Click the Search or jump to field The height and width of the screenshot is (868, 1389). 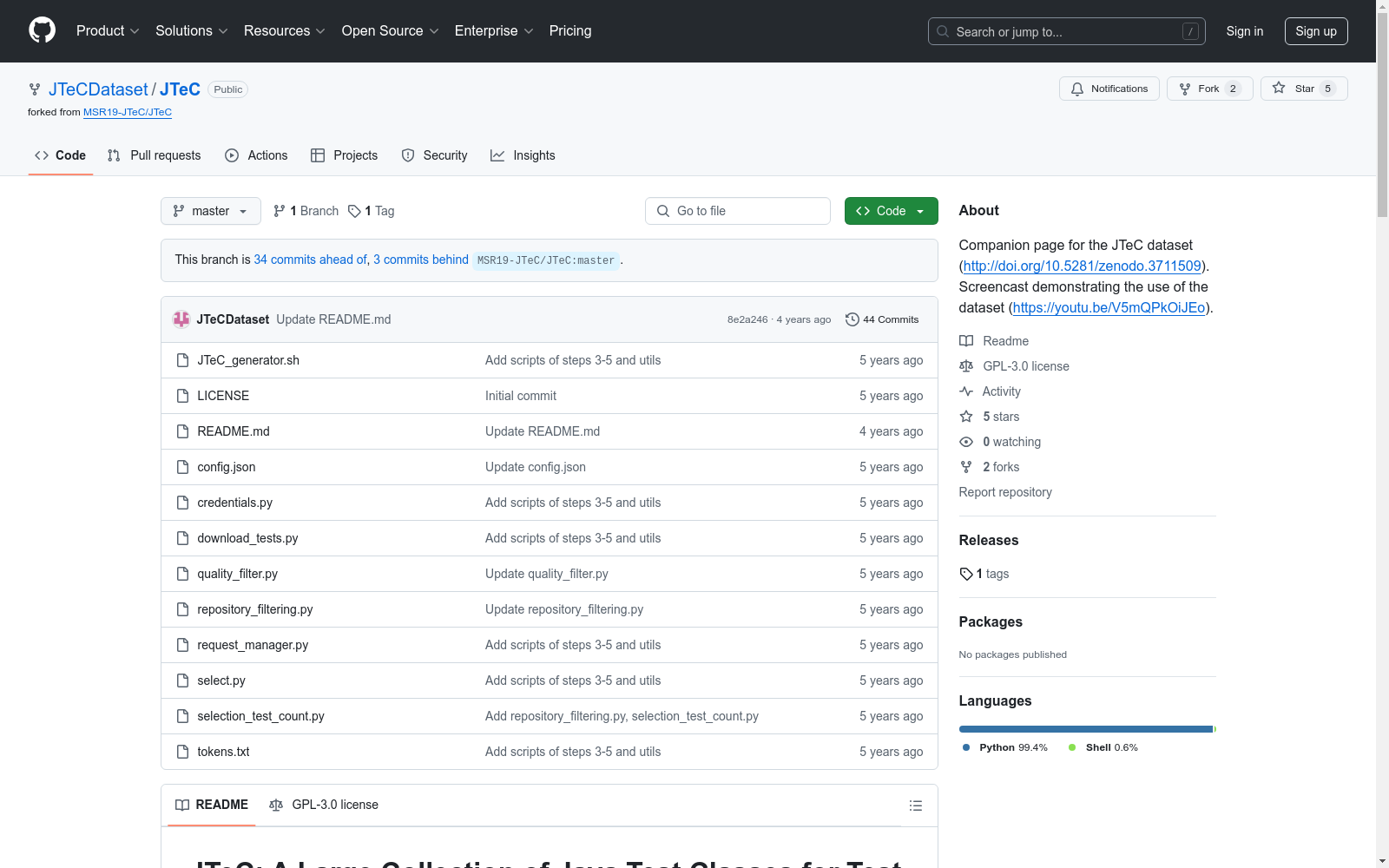click(1067, 31)
